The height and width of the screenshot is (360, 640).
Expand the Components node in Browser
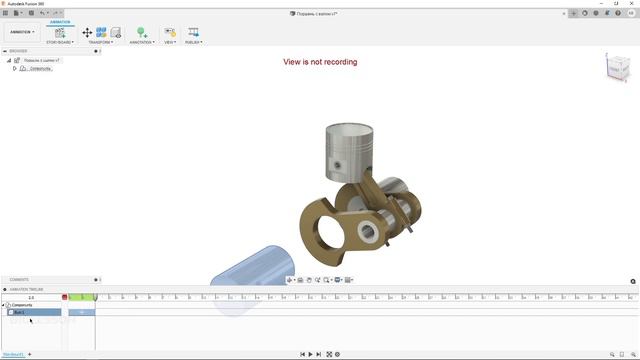click(x=15, y=69)
